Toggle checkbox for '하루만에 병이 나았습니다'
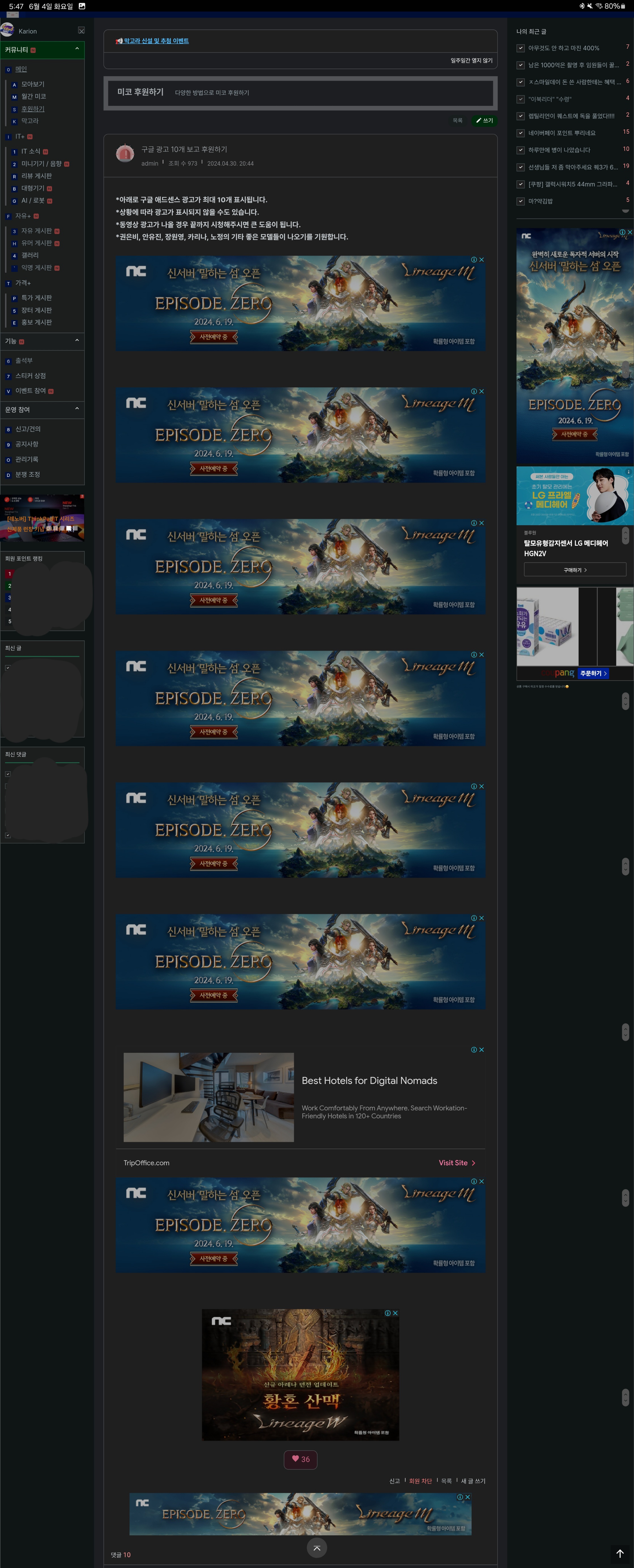This screenshot has height=1568, width=634. point(520,150)
